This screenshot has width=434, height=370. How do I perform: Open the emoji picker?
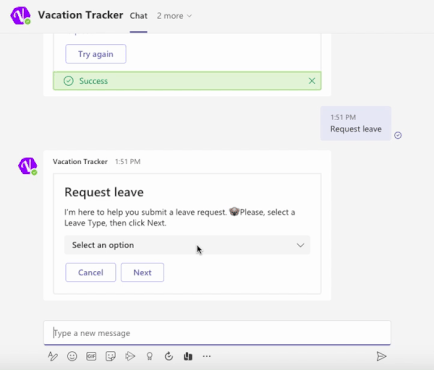coord(72,356)
